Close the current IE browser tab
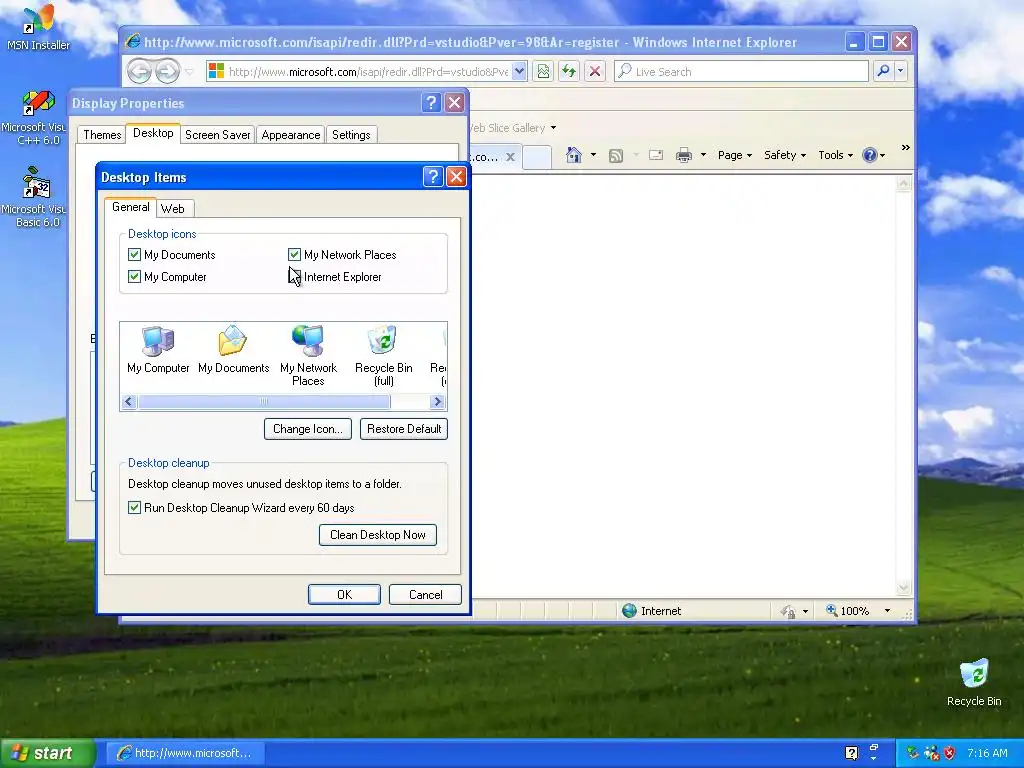This screenshot has height=768, width=1024. click(511, 157)
